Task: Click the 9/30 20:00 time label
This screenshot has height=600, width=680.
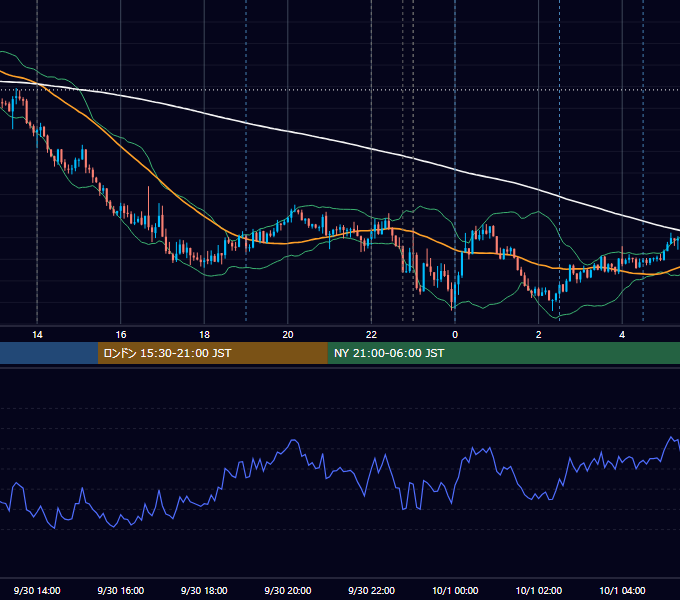Action: pyautogui.click(x=288, y=590)
